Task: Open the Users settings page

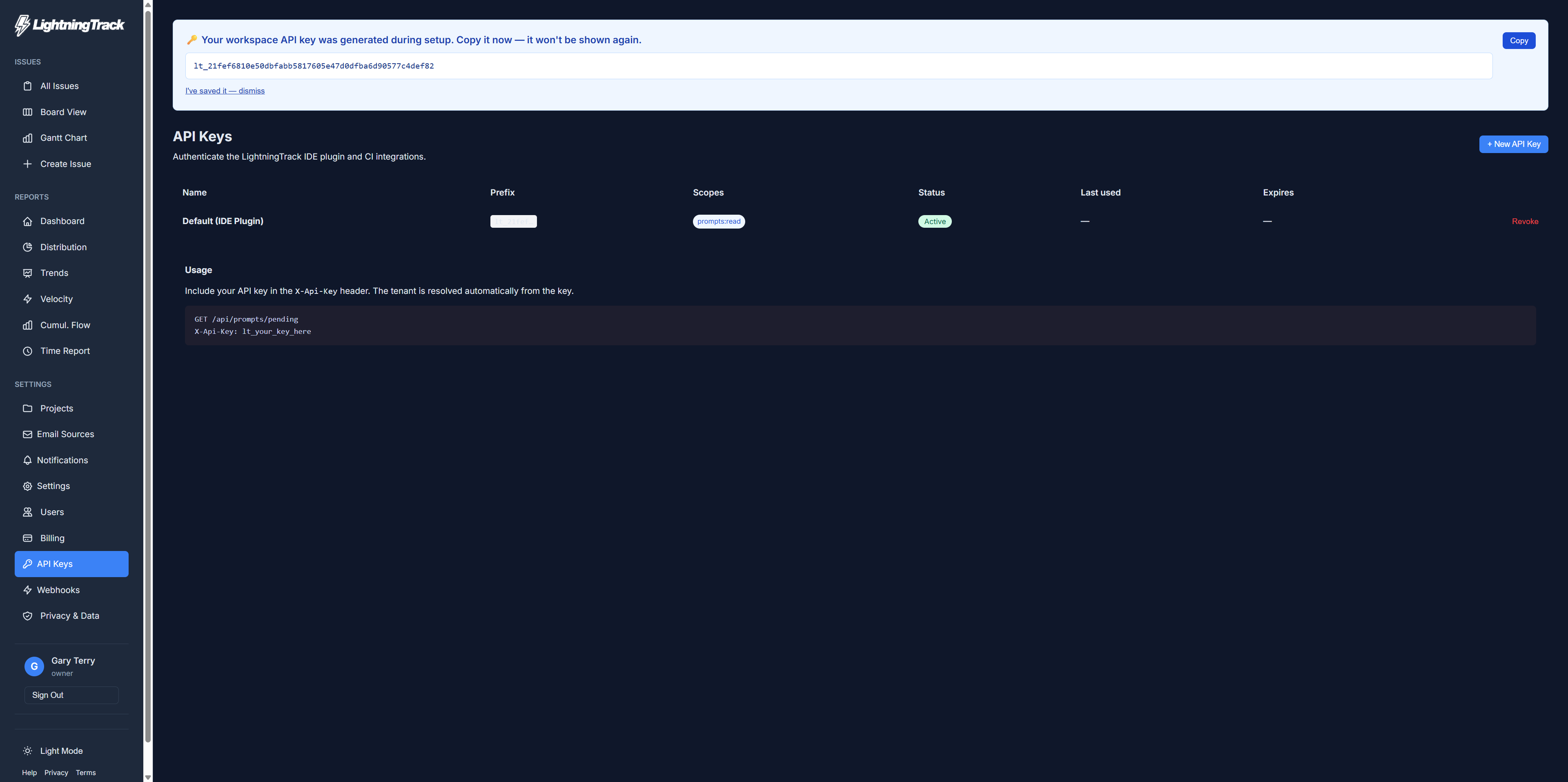Action: tap(52, 512)
